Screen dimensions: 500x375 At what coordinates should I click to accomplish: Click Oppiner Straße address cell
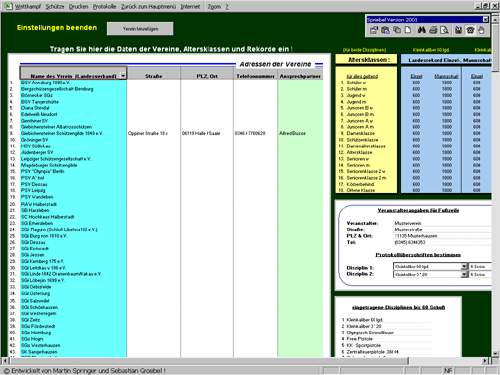[x=154, y=133]
